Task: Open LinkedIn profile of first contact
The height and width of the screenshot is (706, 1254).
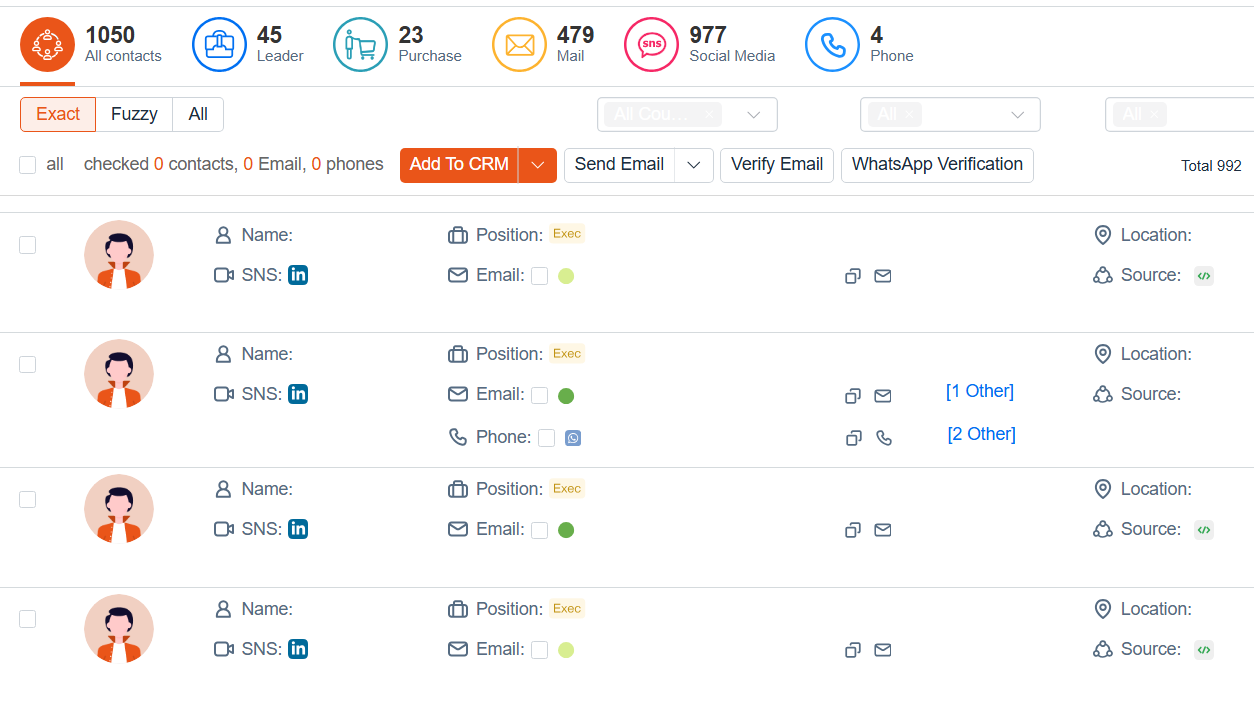Action: pyautogui.click(x=298, y=275)
